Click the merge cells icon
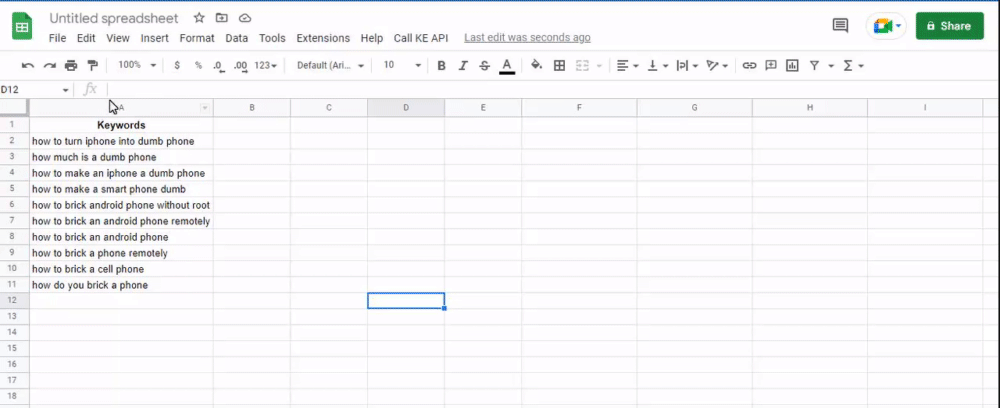This screenshot has width=1000, height=408. click(582, 66)
